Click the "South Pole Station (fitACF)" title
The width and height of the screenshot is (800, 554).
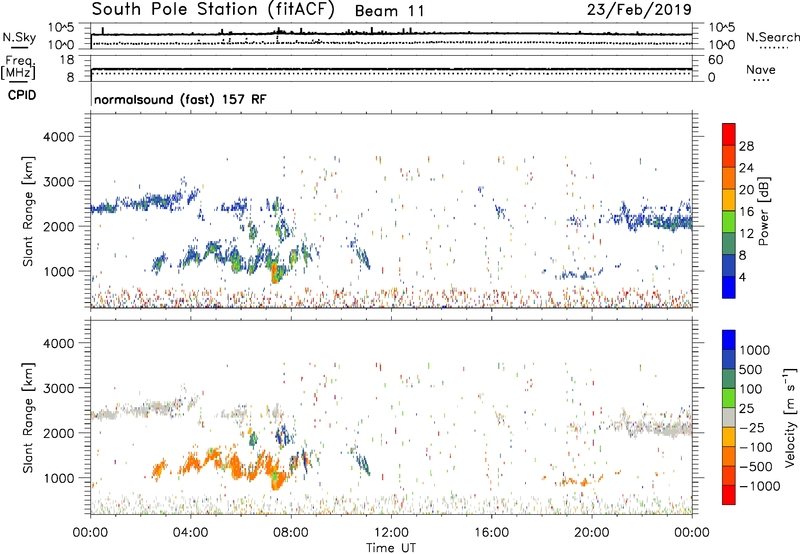coord(213,10)
